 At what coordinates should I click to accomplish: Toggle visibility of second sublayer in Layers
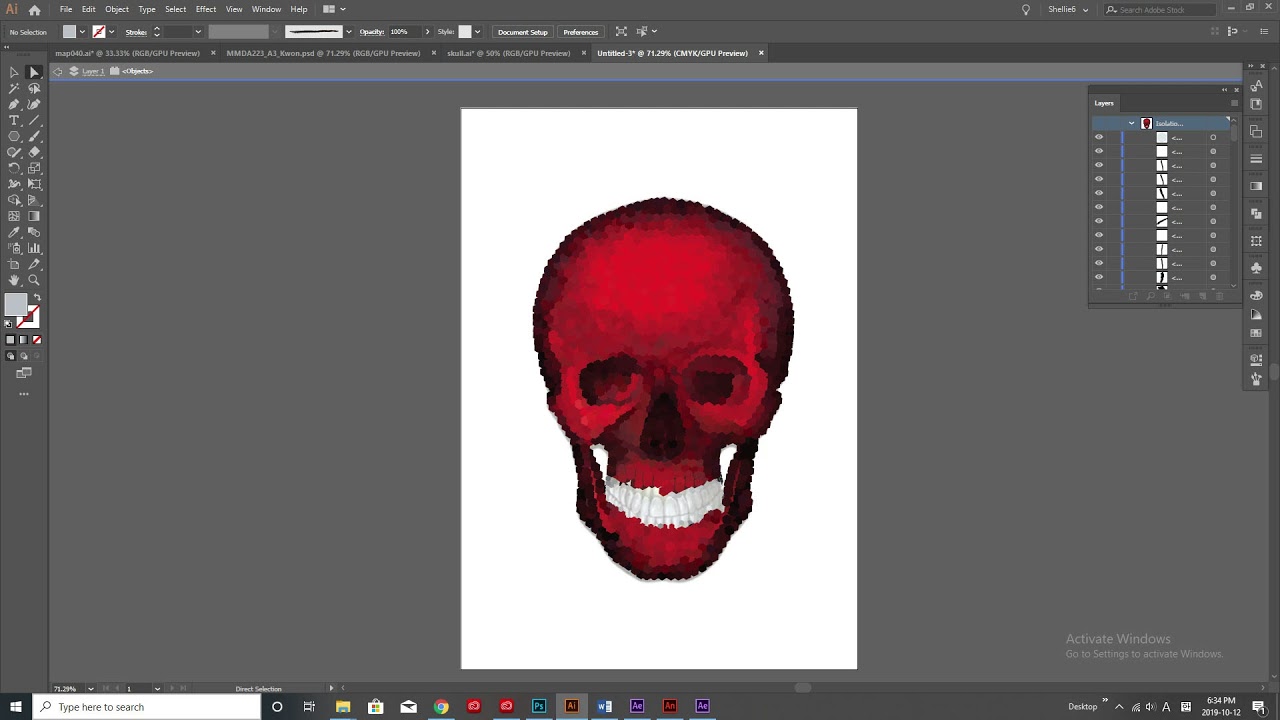[1099, 151]
